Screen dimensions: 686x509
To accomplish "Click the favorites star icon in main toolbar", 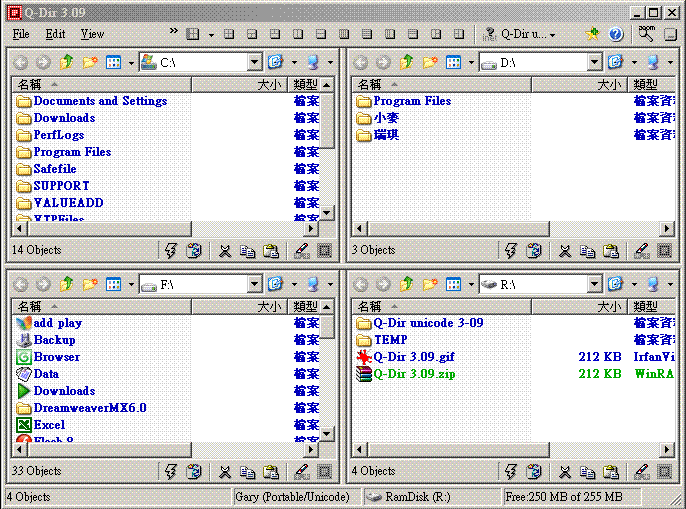I will click(x=593, y=34).
